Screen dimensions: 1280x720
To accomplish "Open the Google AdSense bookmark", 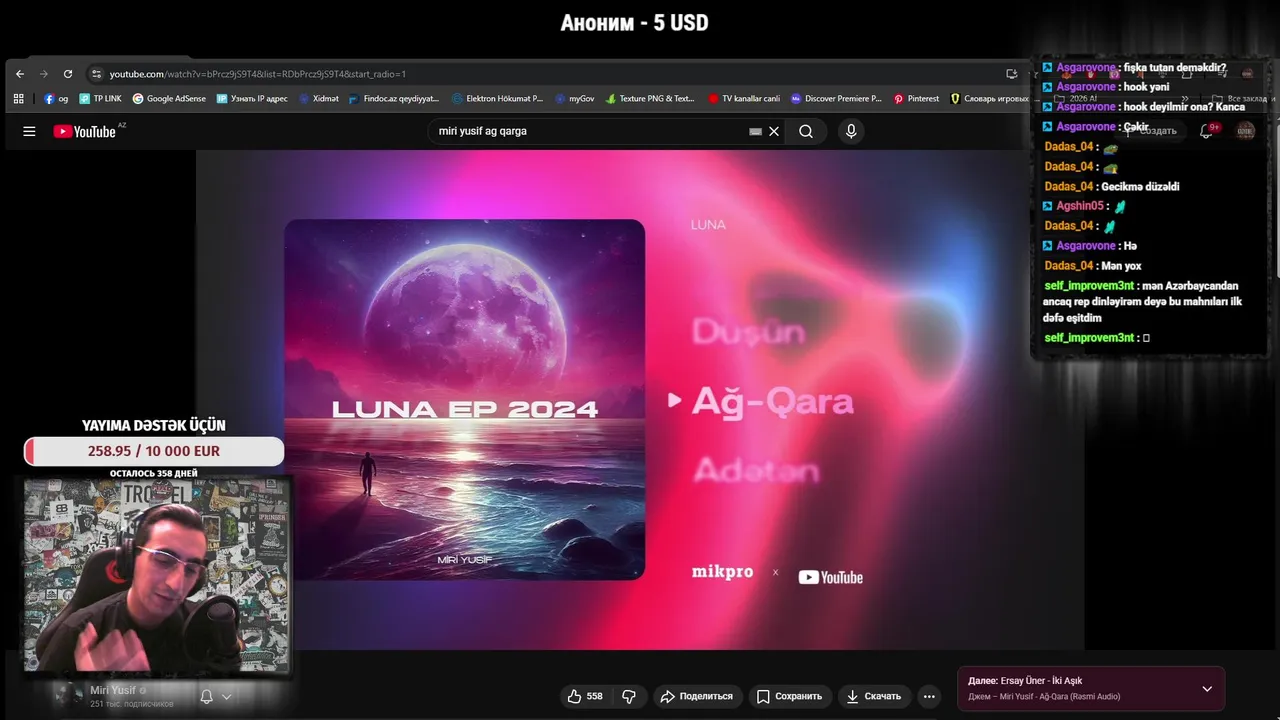I will (x=169, y=99).
